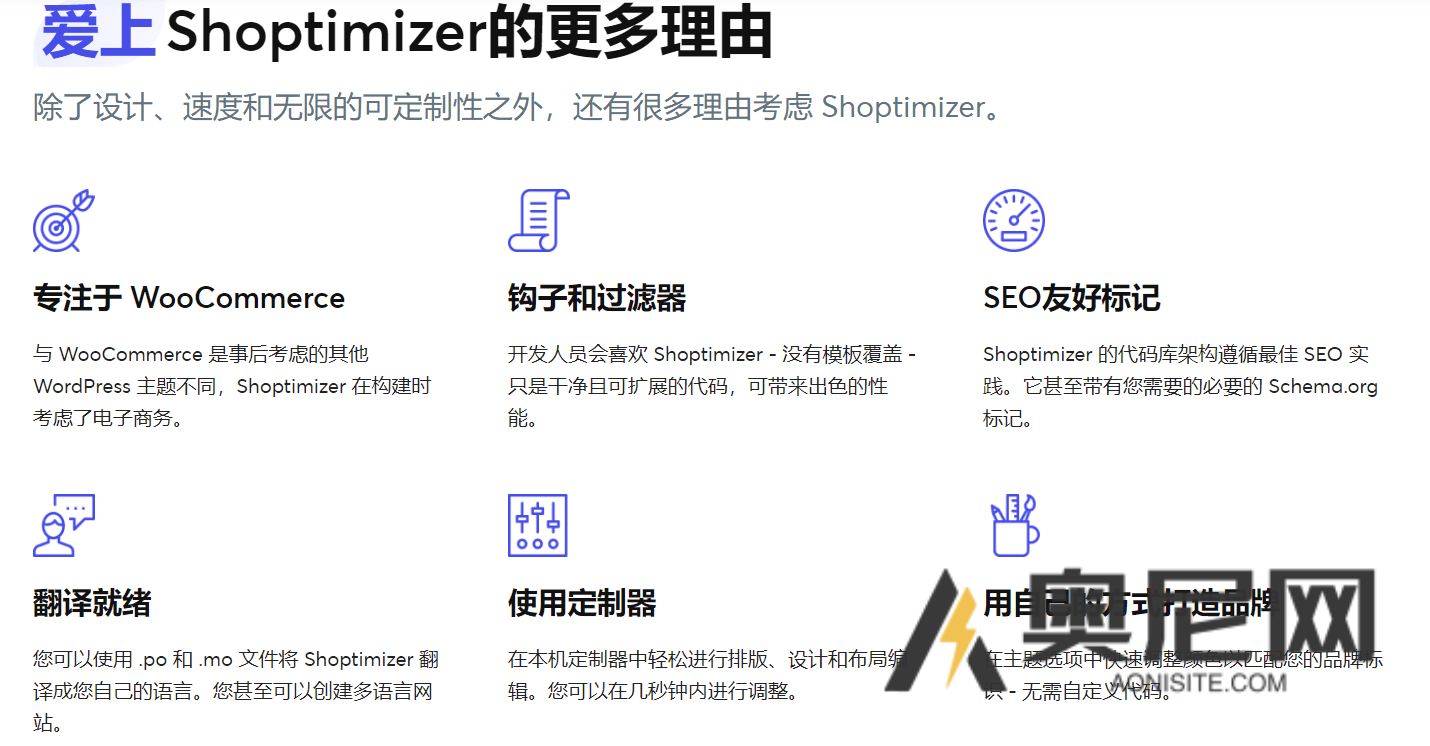
Task: Click the 专注于 WooCommerce heading
Action: point(189,298)
